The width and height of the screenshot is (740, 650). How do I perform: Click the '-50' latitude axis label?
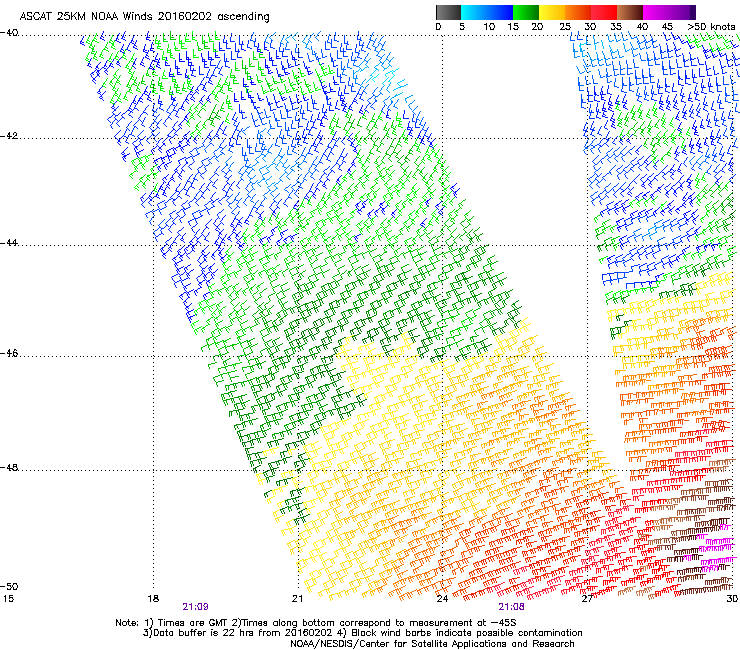click(9, 586)
